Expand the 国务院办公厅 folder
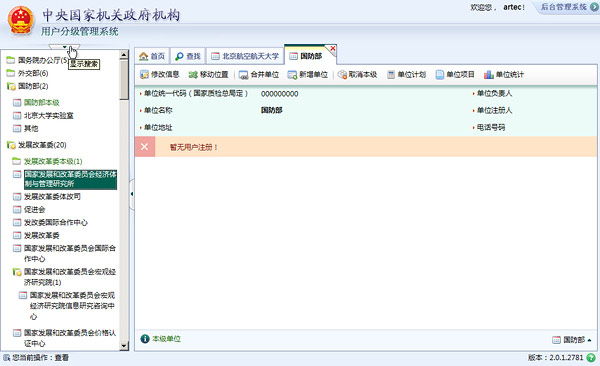This screenshot has width=600, height=366. point(10,60)
